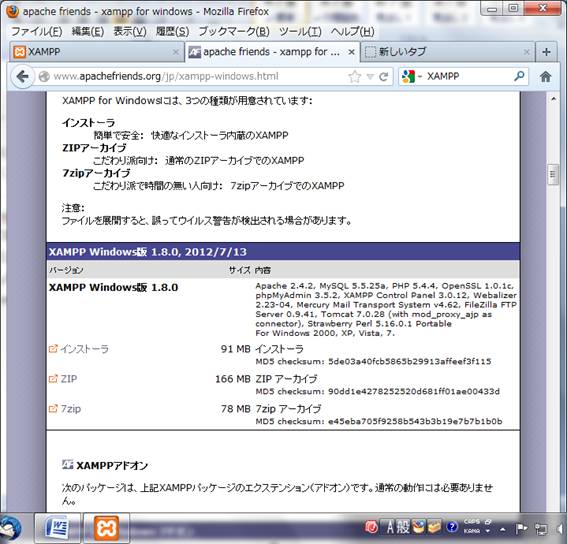
Task: Show hidden tray icons arrow
Action: (x=503, y=530)
